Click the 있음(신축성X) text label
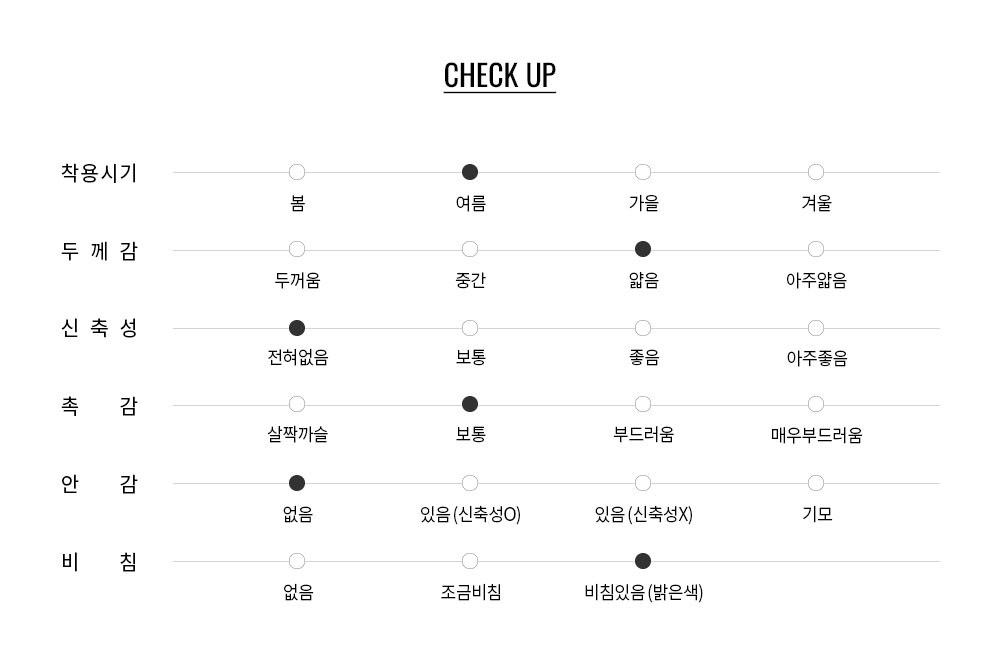The height and width of the screenshot is (661, 1000). tap(643, 514)
